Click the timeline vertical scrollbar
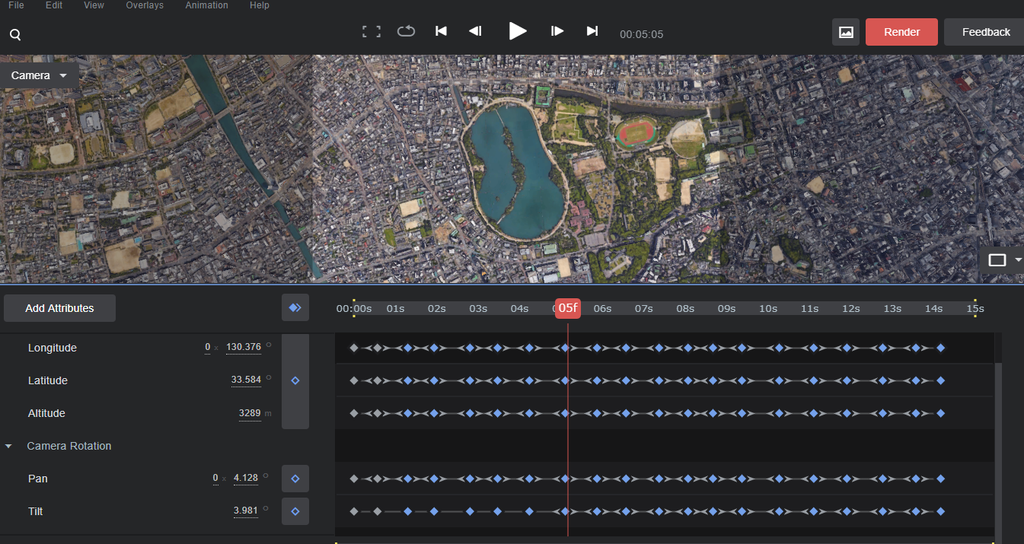Image resolution: width=1024 pixels, height=544 pixels. 998,451
